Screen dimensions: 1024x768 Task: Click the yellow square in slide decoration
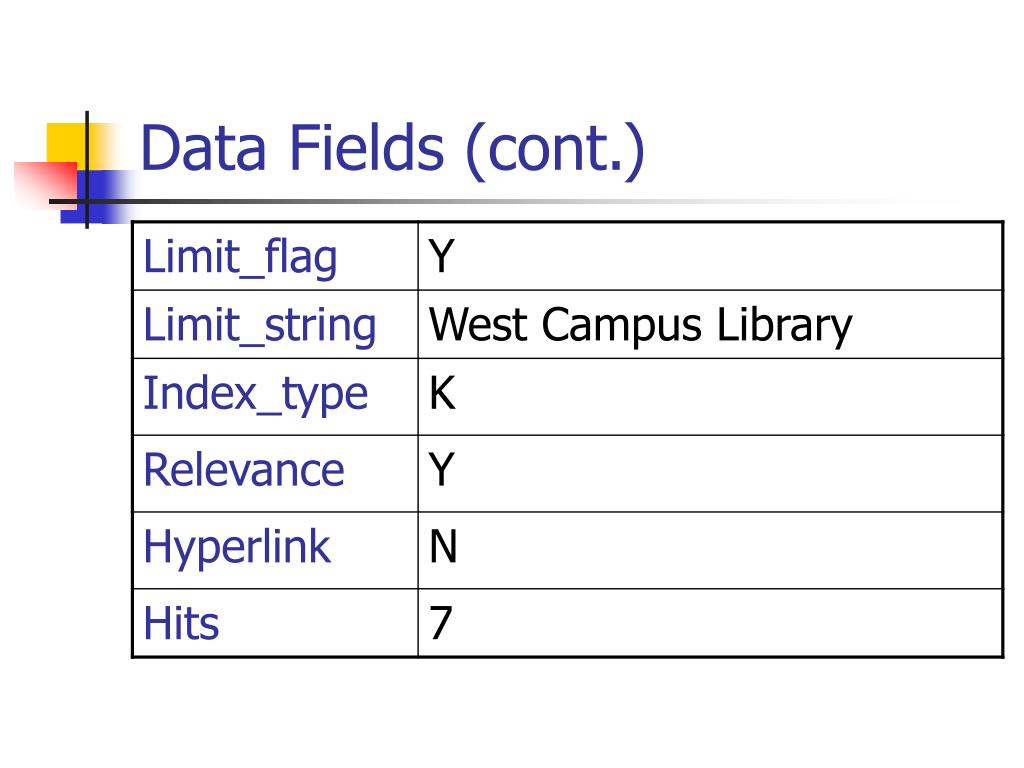(x=66, y=144)
